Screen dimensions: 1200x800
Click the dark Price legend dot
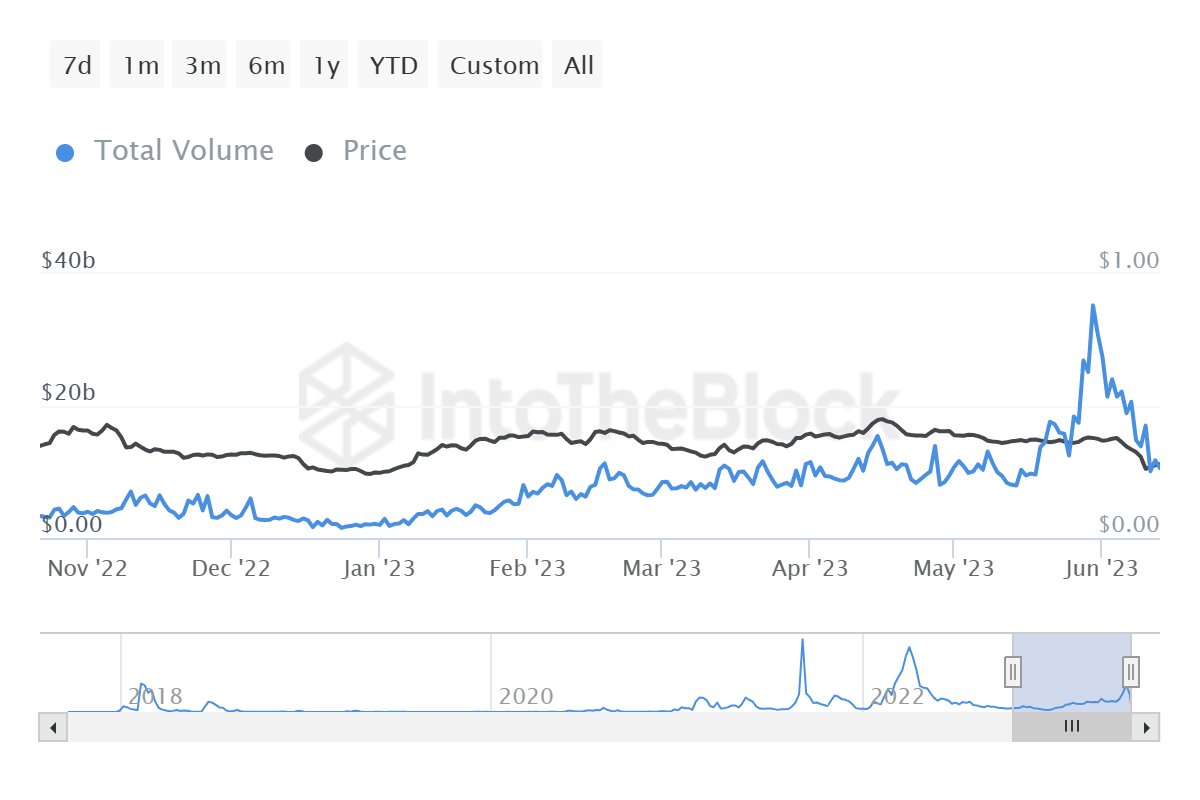coord(314,153)
